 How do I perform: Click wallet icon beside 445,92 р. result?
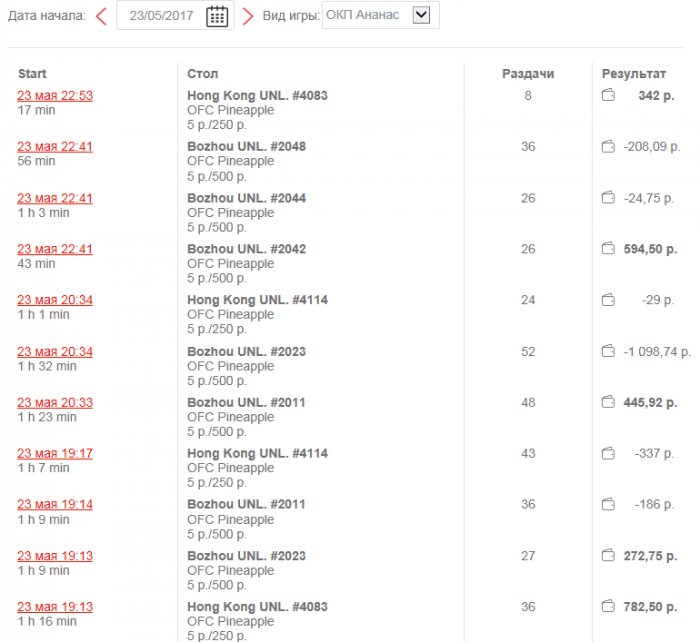tap(608, 402)
